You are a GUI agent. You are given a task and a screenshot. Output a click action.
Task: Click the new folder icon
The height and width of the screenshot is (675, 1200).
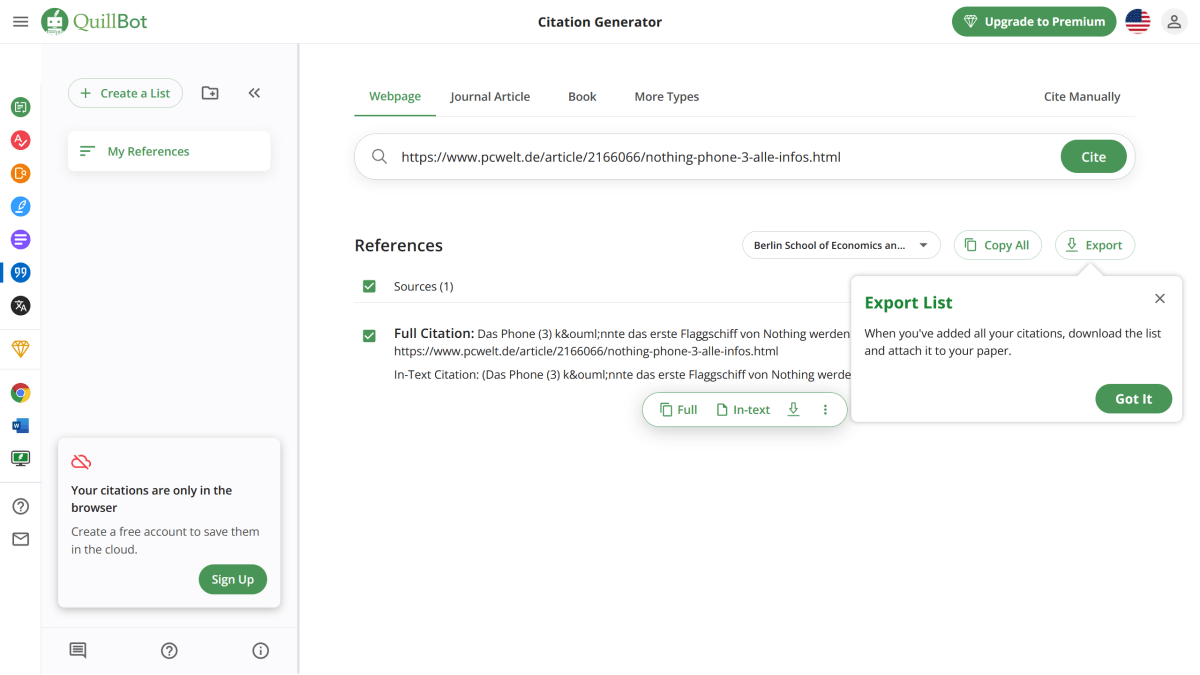(210, 93)
